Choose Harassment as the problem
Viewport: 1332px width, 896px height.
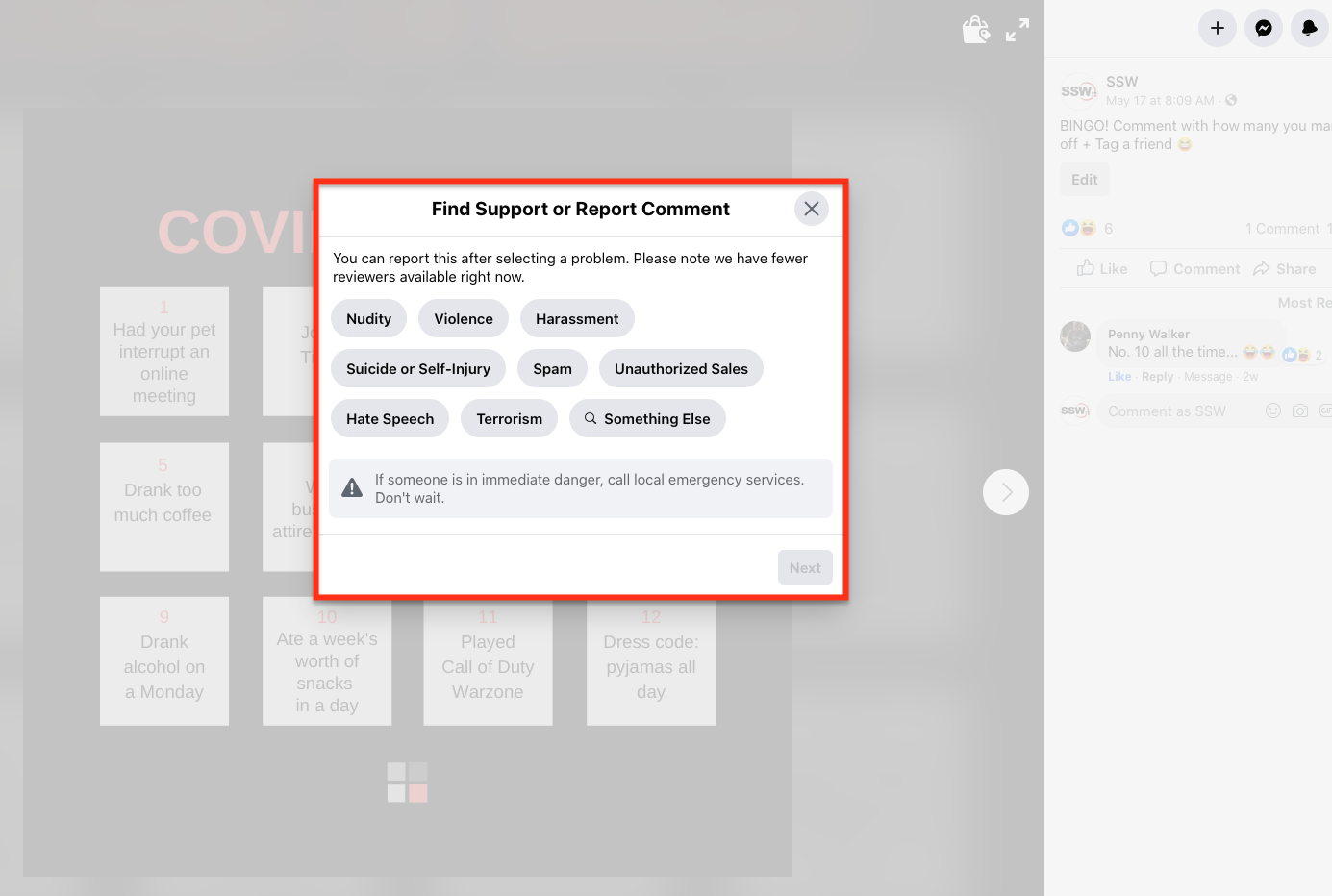pyautogui.click(x=577, y=319)
